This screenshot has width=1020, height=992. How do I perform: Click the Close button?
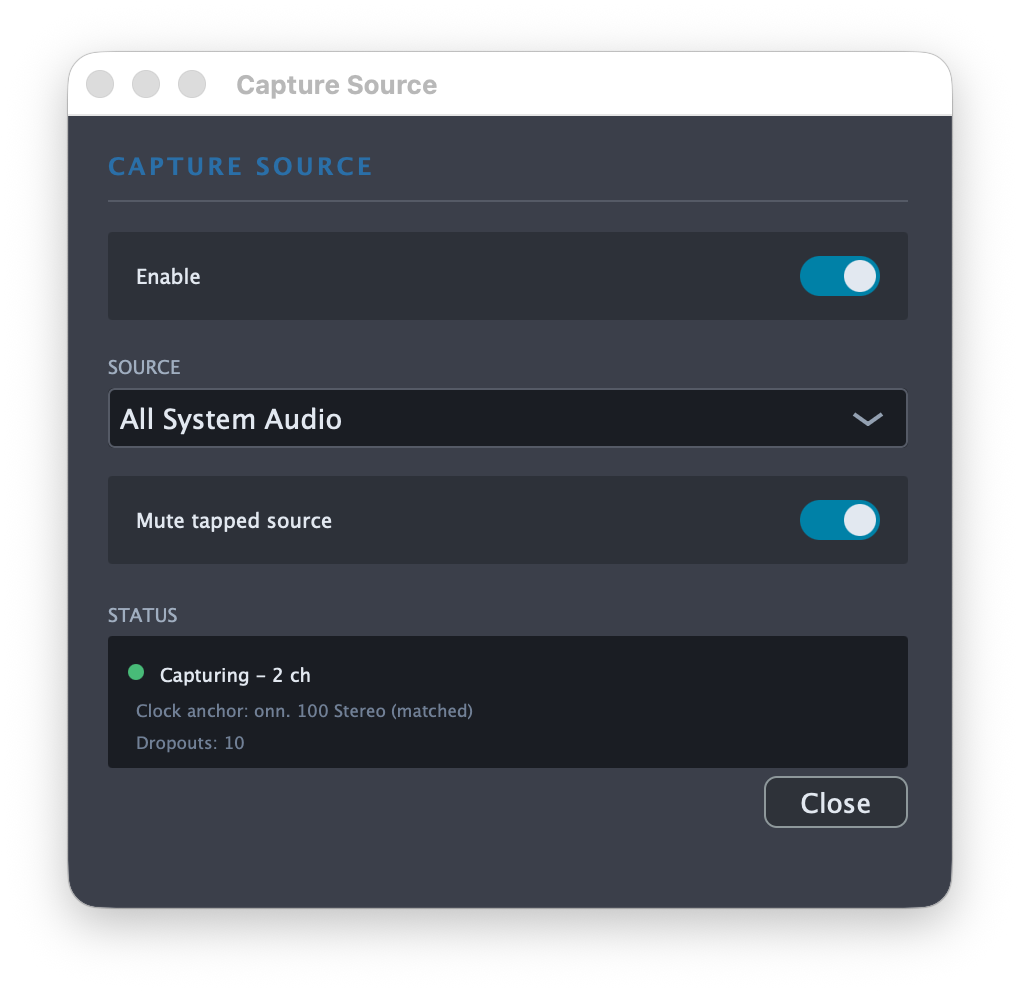point(835,802)
